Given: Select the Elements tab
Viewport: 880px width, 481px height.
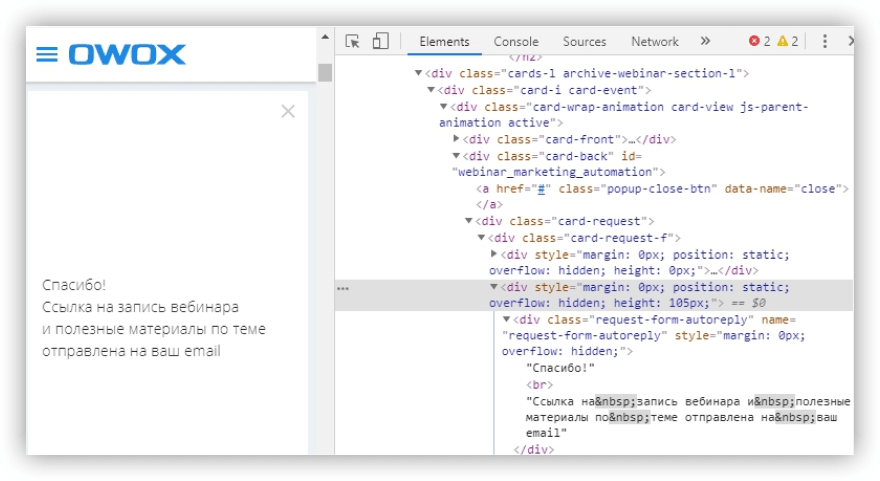Looking at the screenshot, I should tap(444, 42).
